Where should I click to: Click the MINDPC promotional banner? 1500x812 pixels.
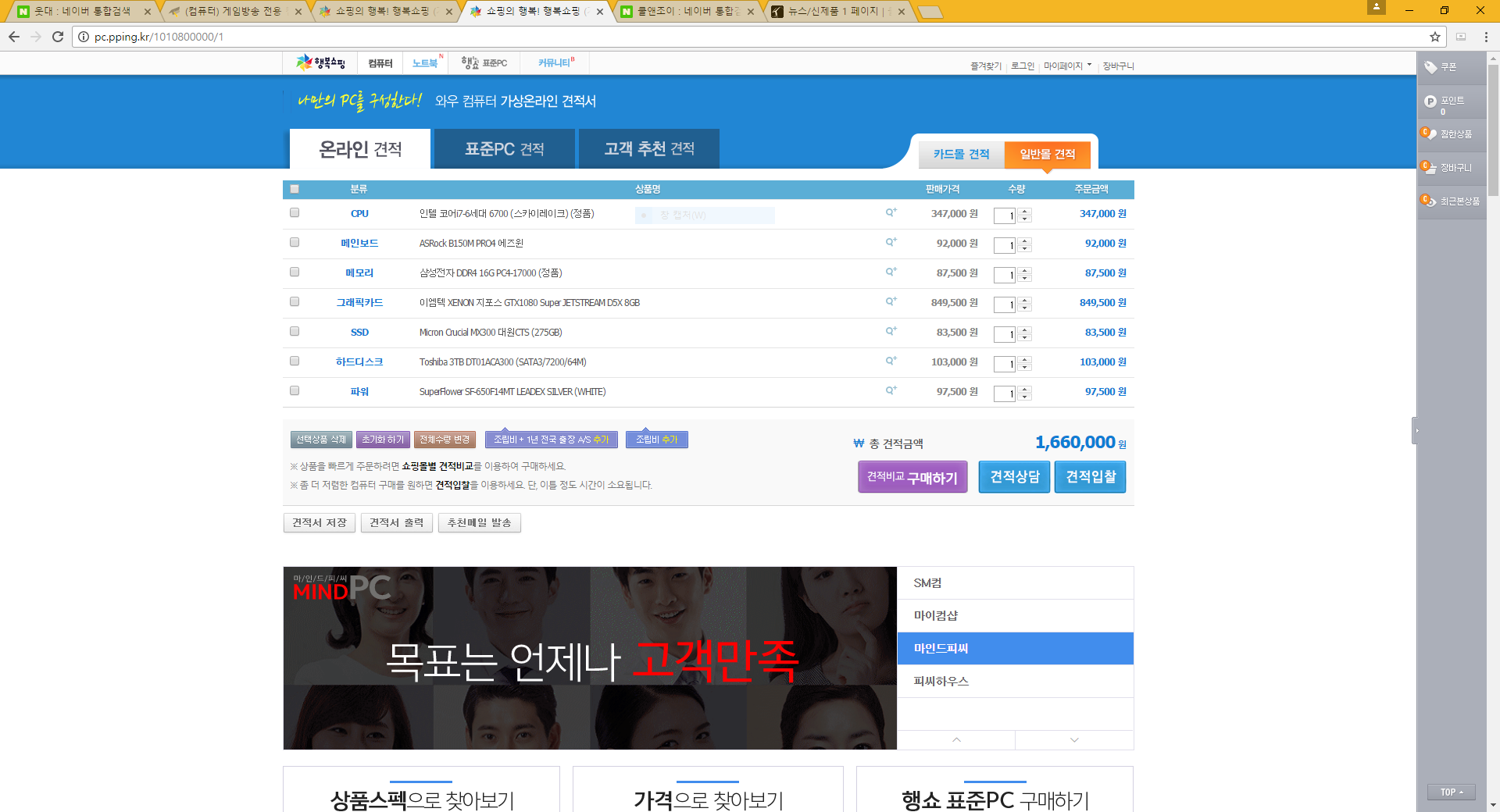pos(590,657)
